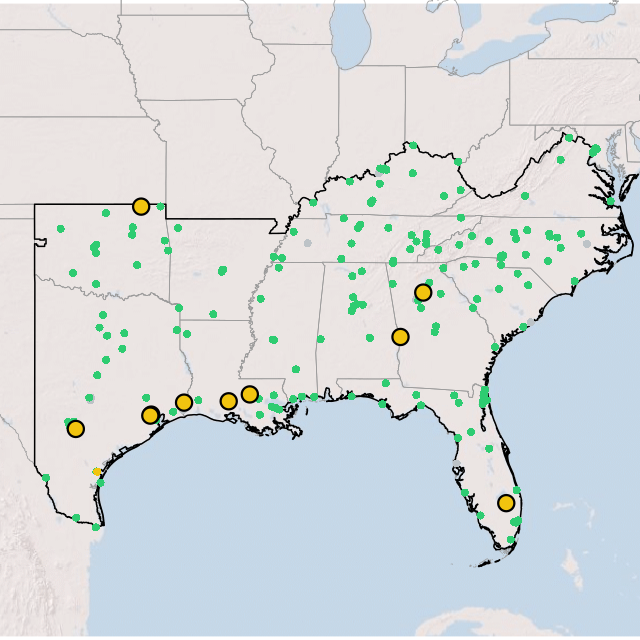Select yellow marker in northern Georgia
640x640 pixels.
point(423,293)
